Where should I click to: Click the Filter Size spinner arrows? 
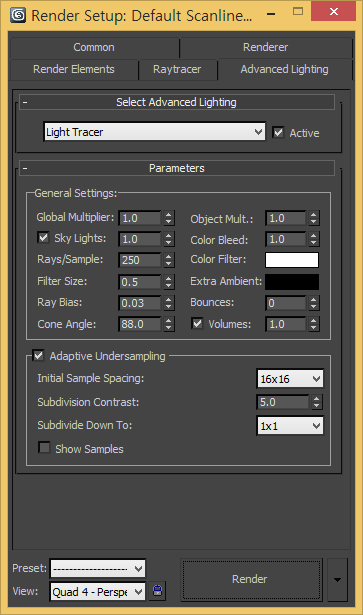pos(169,282)
